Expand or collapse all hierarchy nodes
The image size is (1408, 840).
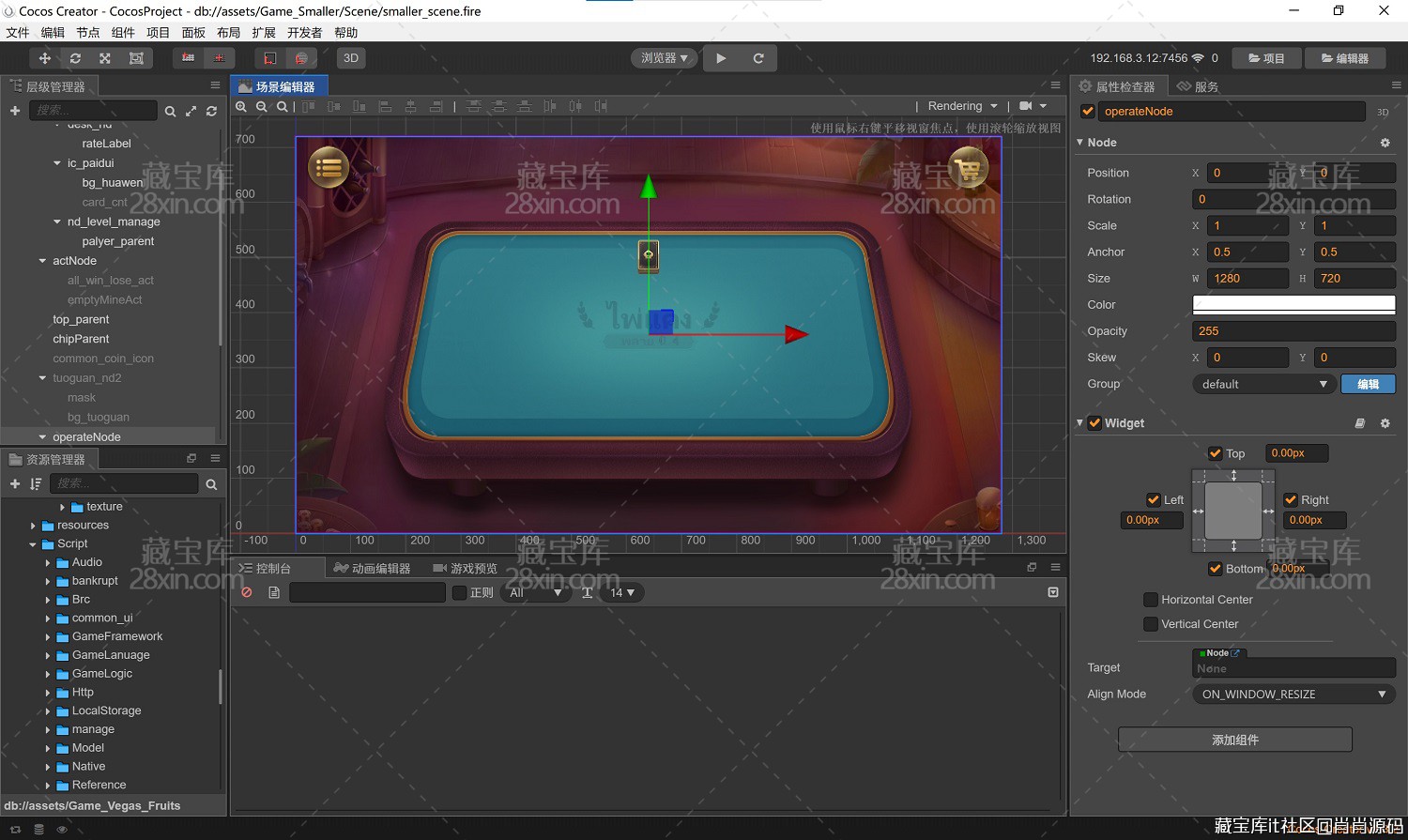click(191, 111)
